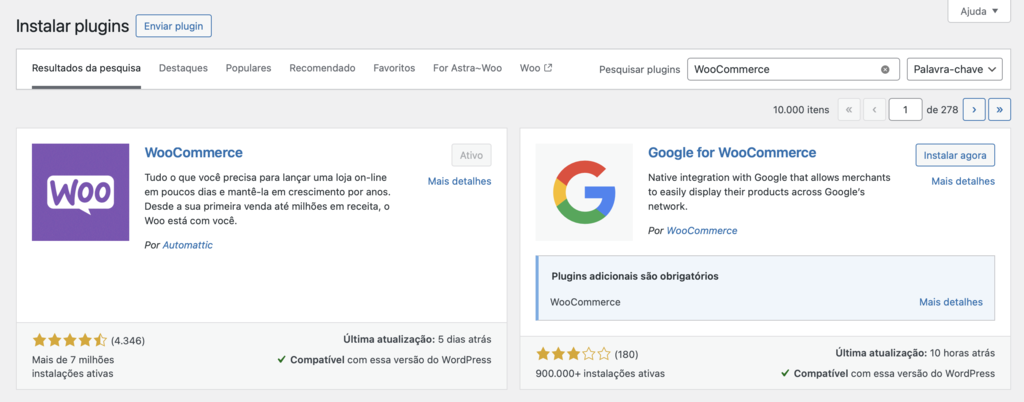The width and height of the screenshot is (1024, 402).
Task: Click the disabled Ativo button
Action: pos(472,155)
